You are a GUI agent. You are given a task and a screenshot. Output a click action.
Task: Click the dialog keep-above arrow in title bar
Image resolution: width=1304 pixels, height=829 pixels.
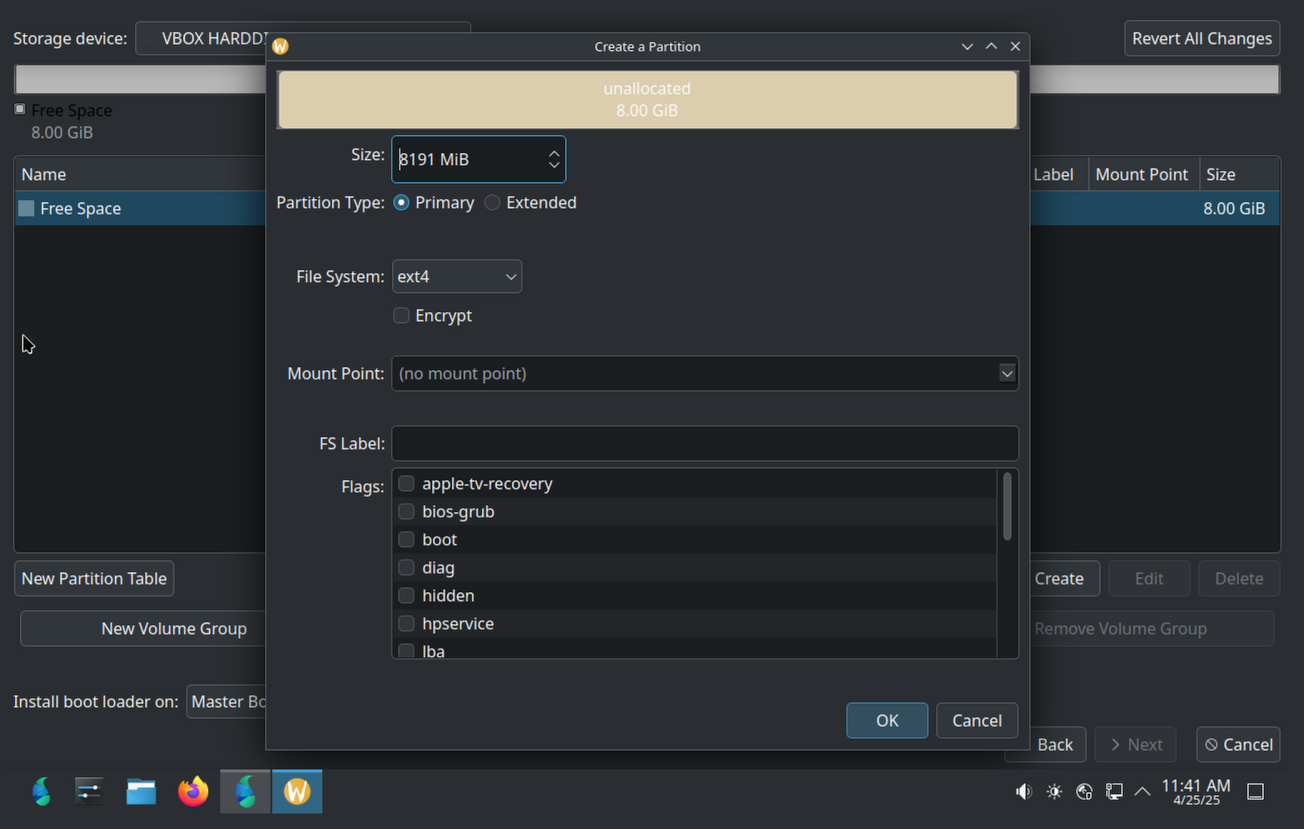coord(991,46)
